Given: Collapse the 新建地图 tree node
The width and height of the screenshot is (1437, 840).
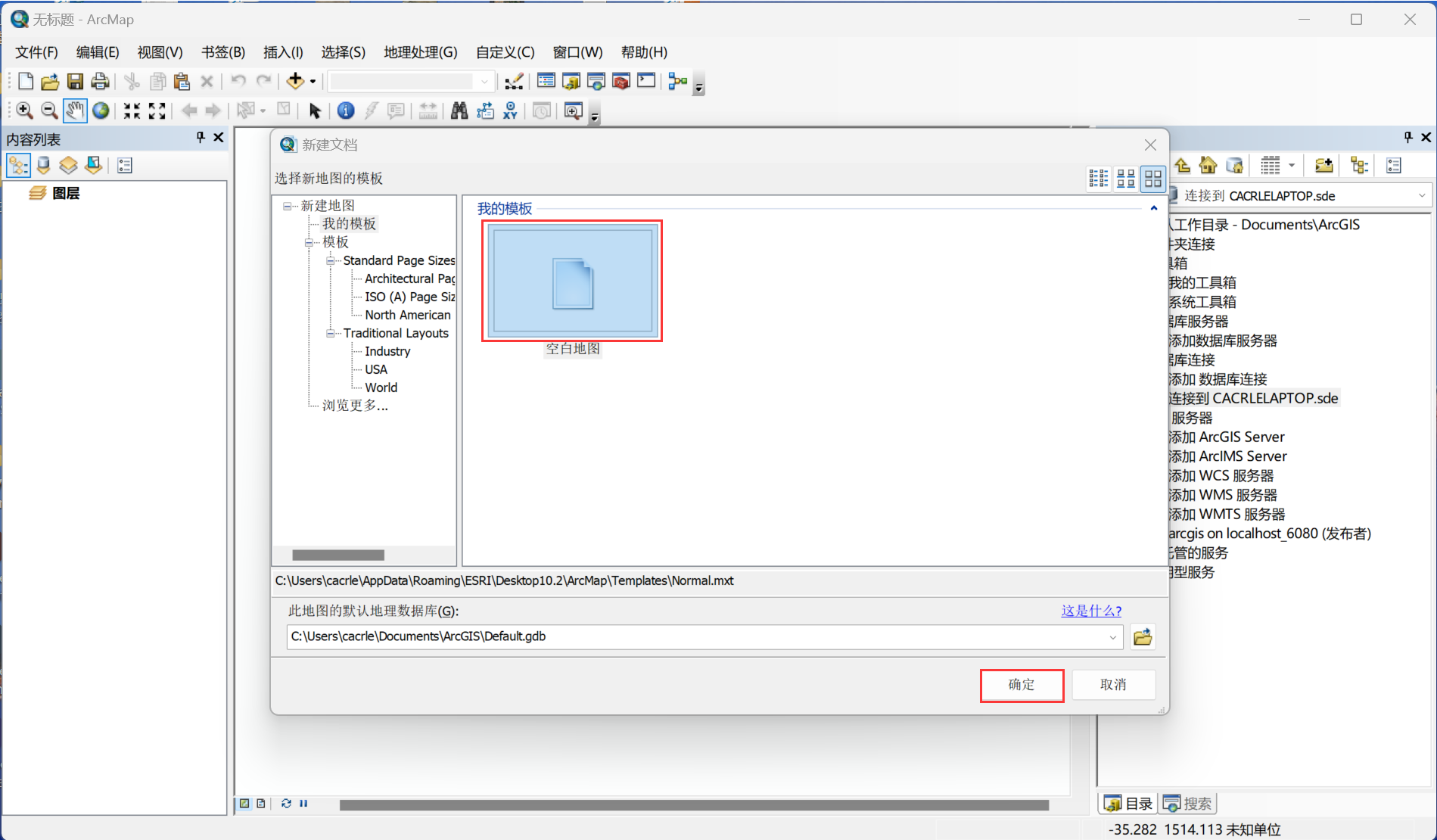Looking at the screenshot, I should pos(288,206).
